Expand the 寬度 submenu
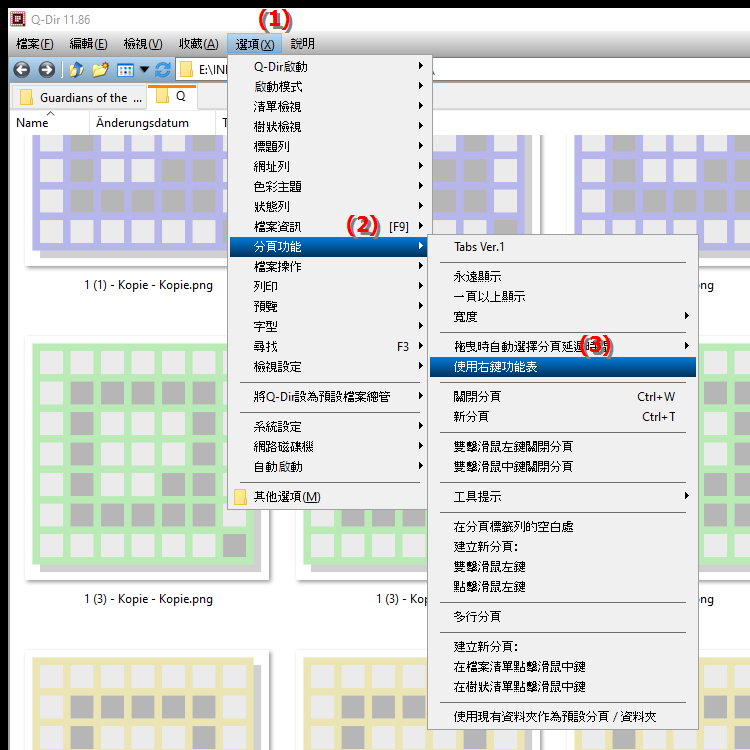This screenshot has width=750, height=750. pyautogui.click(x=563, y=317)
